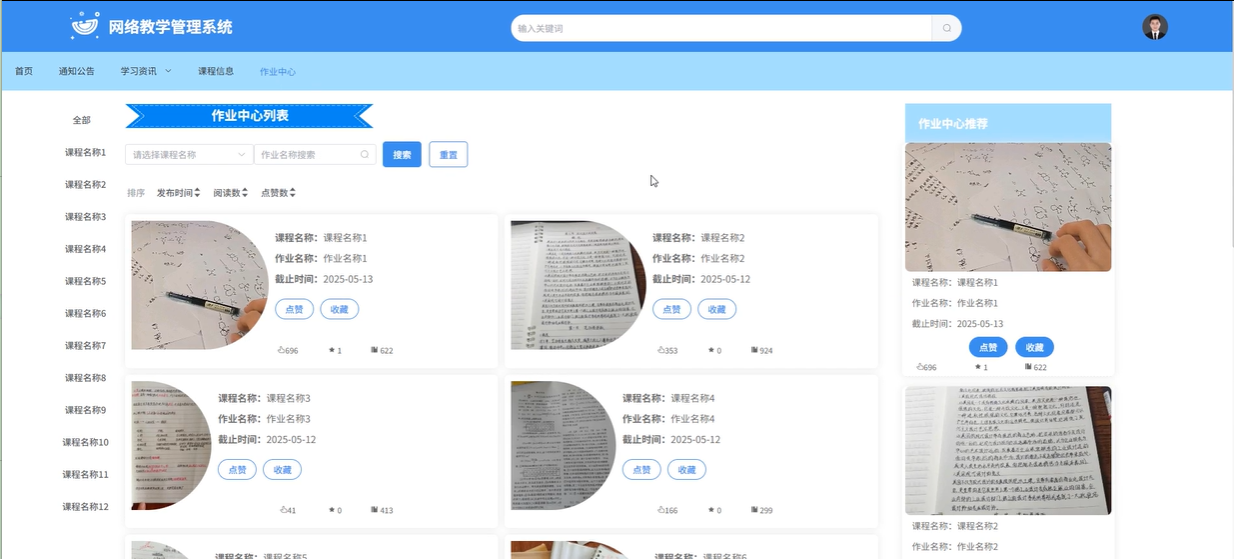Click 点赞 on the 课程名称1 card
Screen dimensions: 1234x559
pos(294,310)
